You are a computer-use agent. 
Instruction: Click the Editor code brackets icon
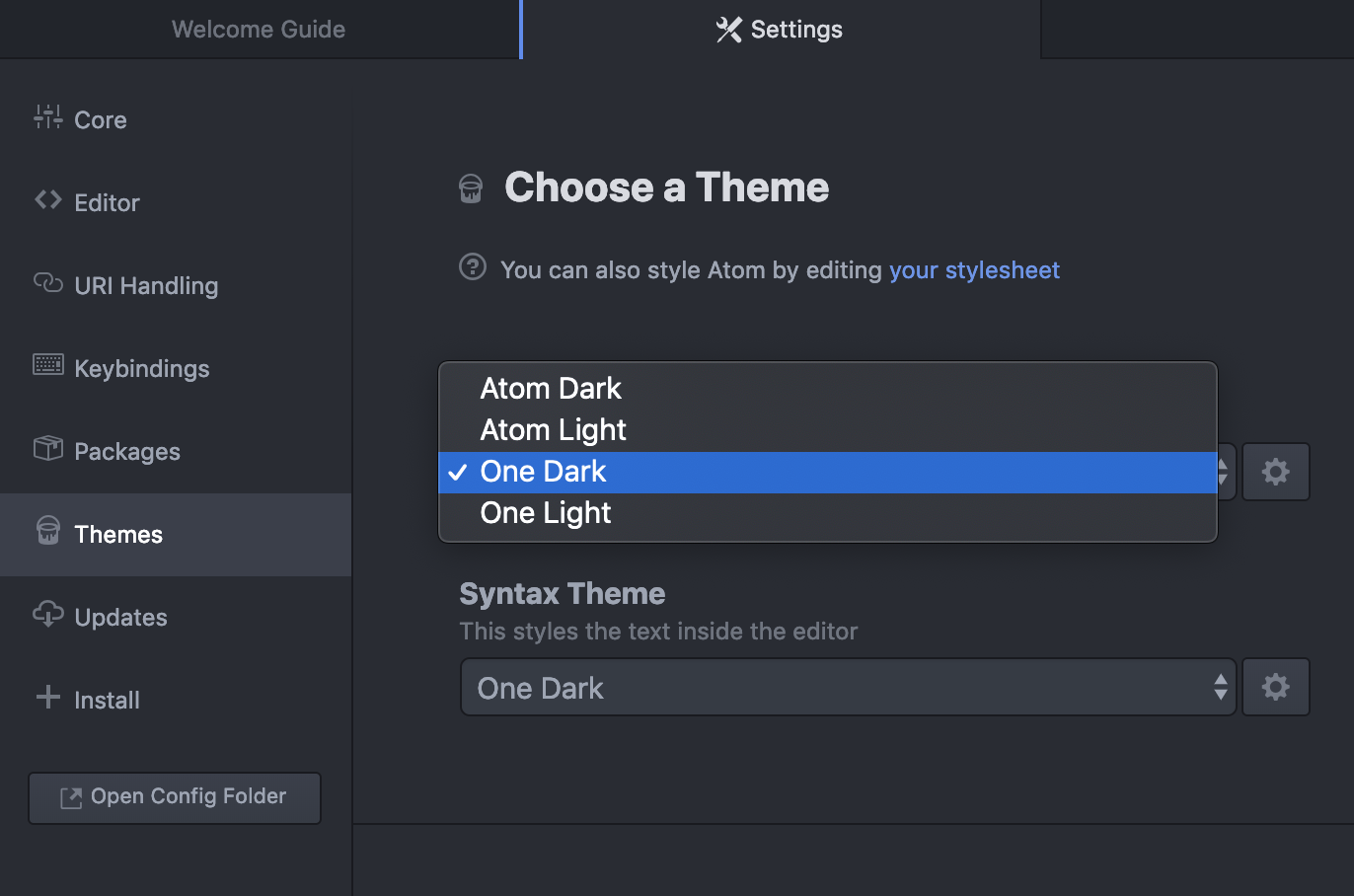pos(47,200)
